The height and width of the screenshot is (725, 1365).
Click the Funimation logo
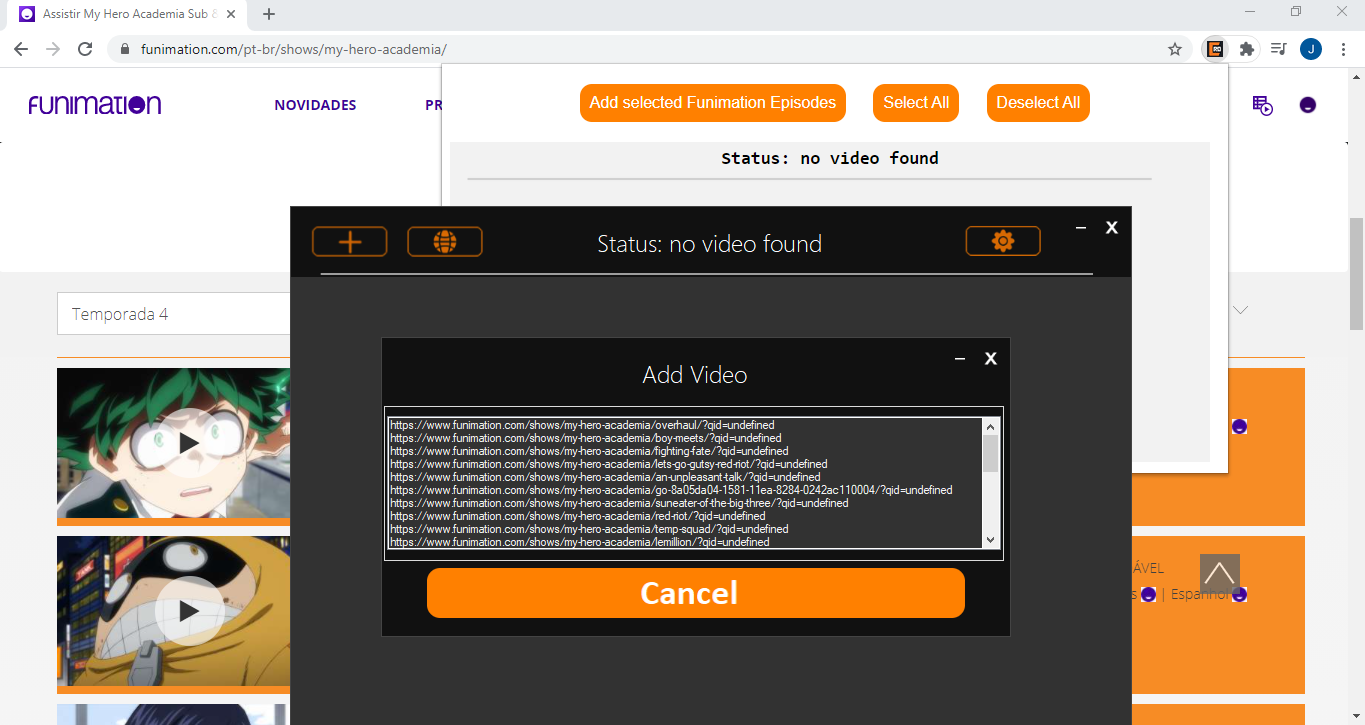click(94, 104)
